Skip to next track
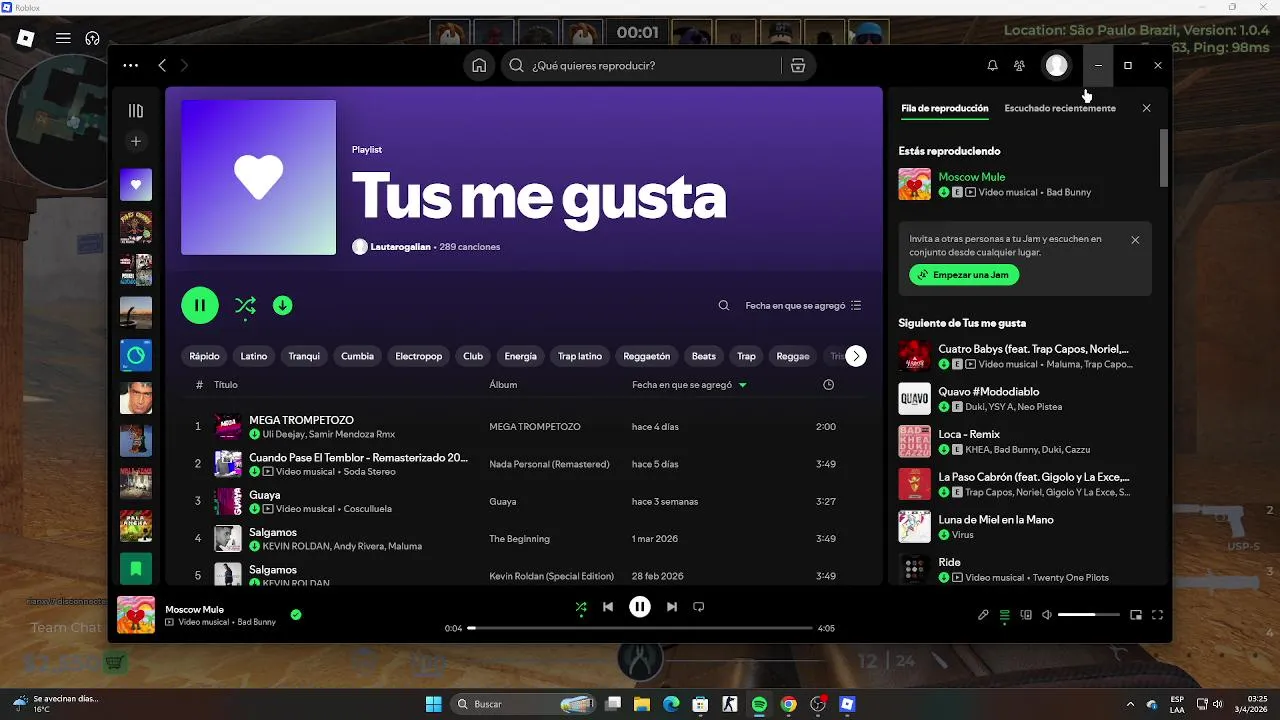This screenshot has height=720, width=1280. (x=672, y=606)
